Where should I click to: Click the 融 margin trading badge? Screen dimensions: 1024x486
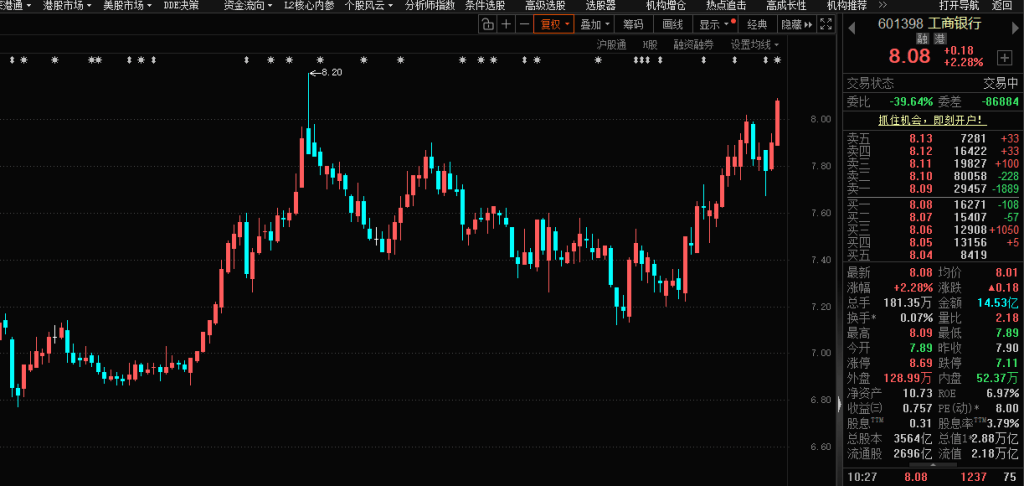[x=924, y=39]
